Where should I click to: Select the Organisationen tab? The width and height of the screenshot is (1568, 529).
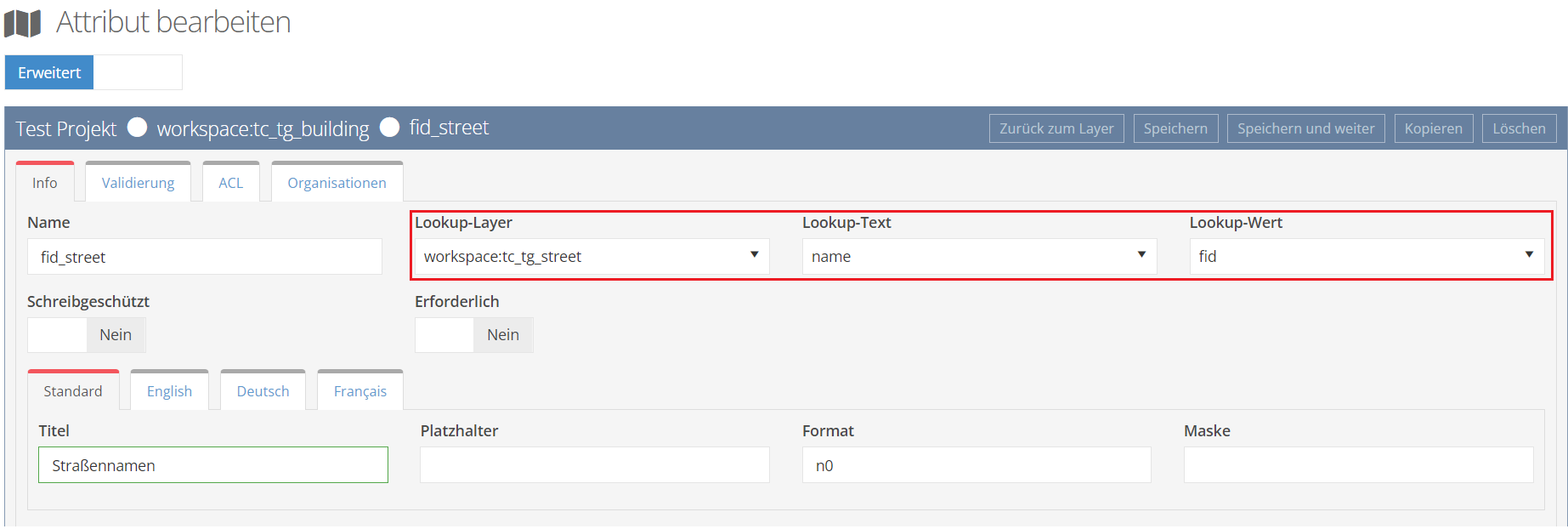(337, 183)
